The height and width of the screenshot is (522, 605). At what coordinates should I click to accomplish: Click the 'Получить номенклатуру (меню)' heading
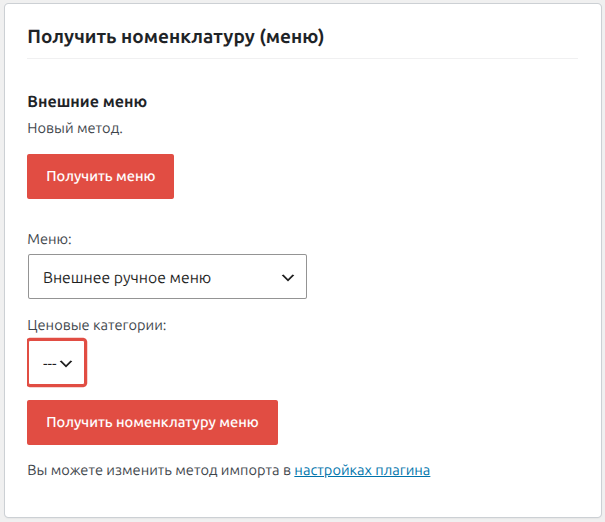(x=176, y=37)
